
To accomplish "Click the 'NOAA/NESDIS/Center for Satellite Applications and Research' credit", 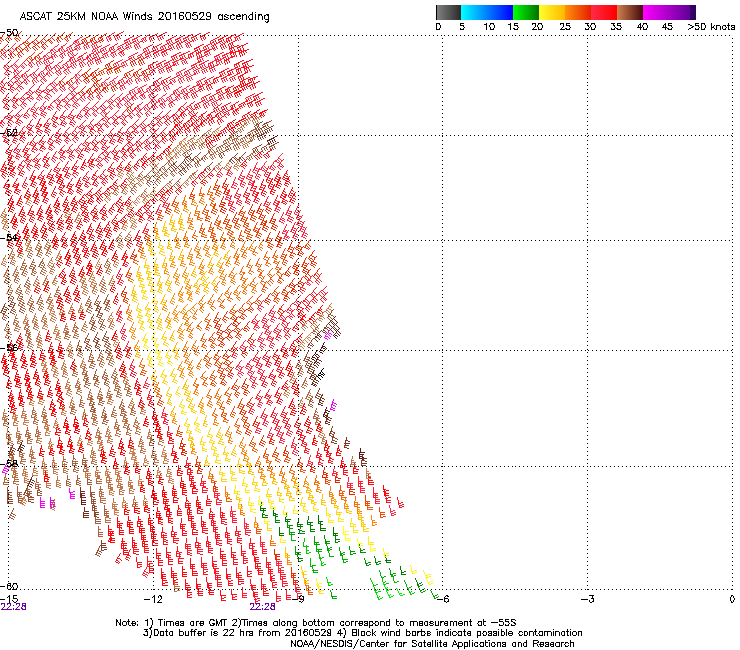I will coord(432,644).
